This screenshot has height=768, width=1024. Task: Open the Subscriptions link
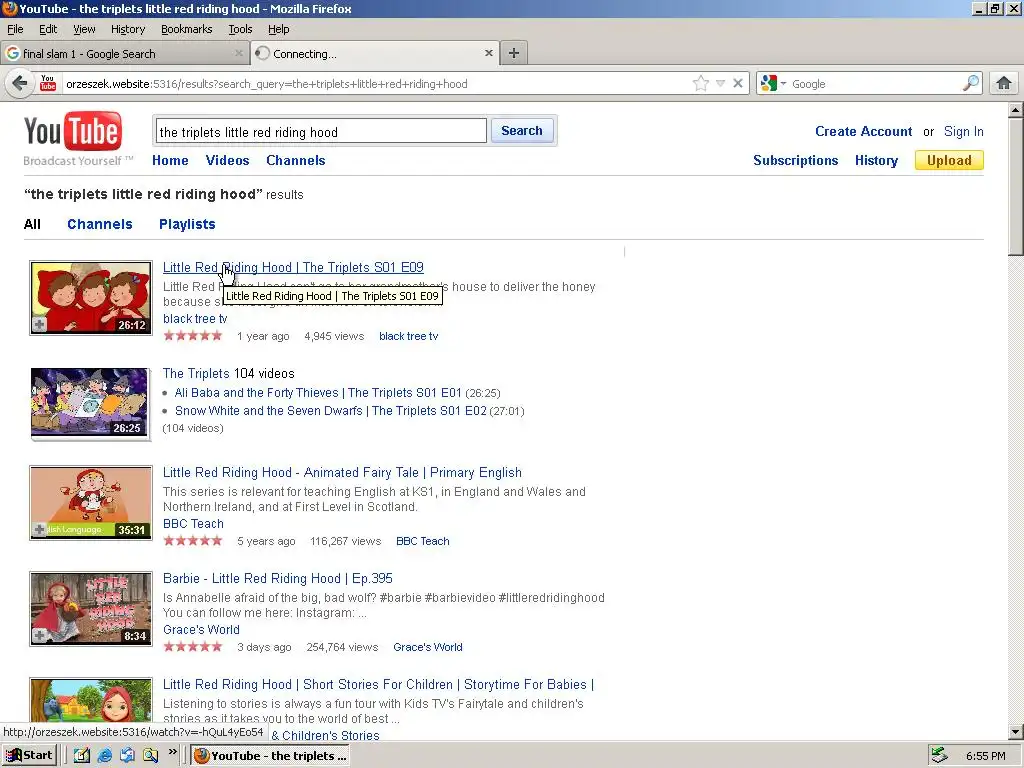point(795,161)
